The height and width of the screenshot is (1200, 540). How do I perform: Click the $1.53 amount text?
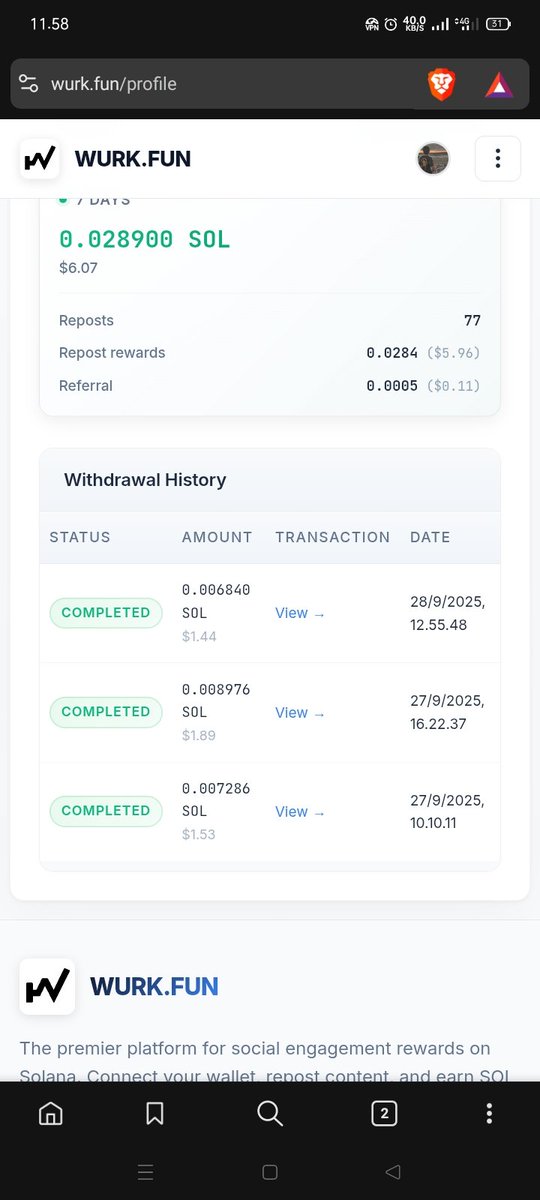[x=199, y=834]
